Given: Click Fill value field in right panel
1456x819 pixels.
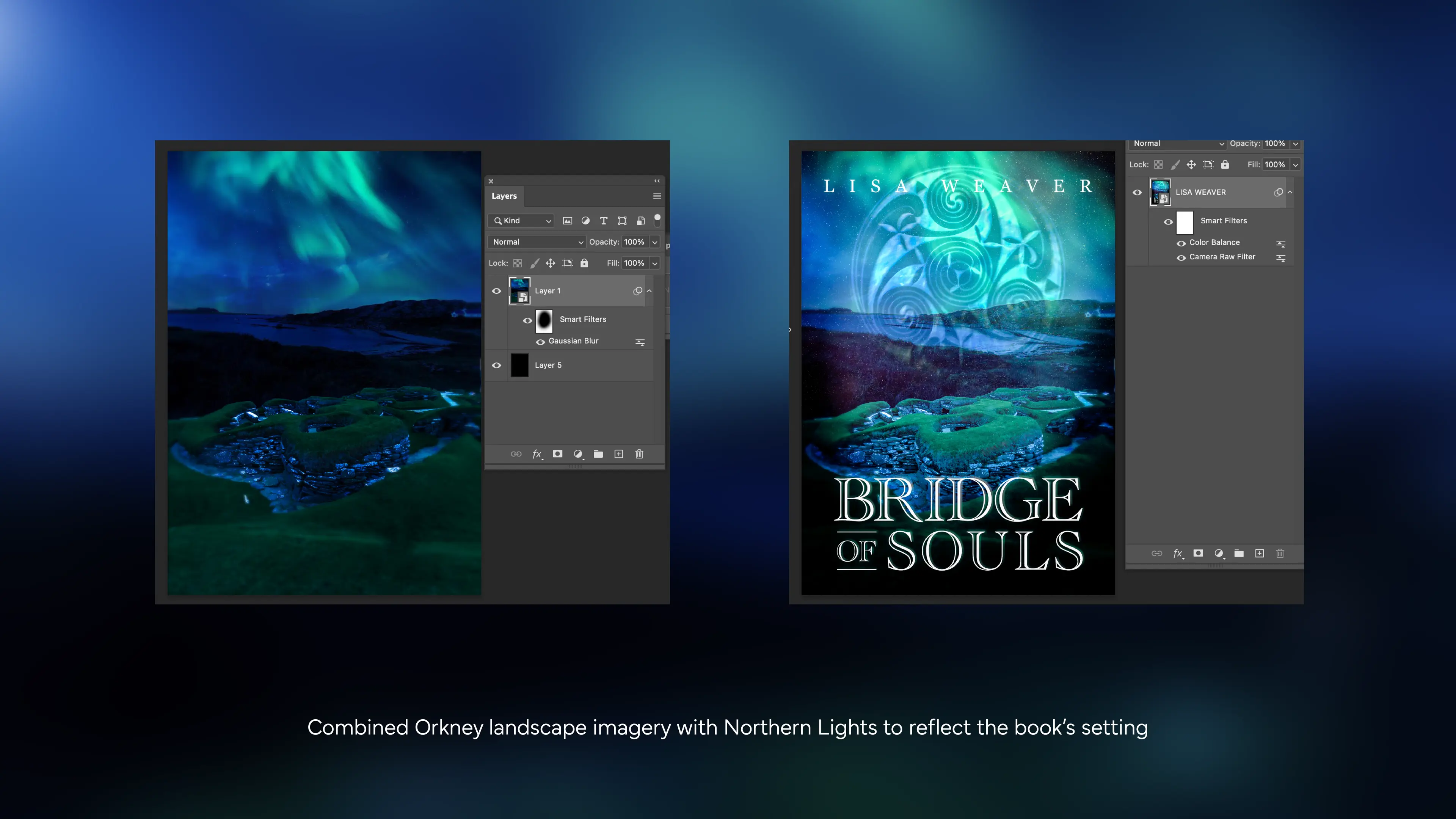Looking at the screenshot, I should pyautogui.click(x=1276, y=165).
